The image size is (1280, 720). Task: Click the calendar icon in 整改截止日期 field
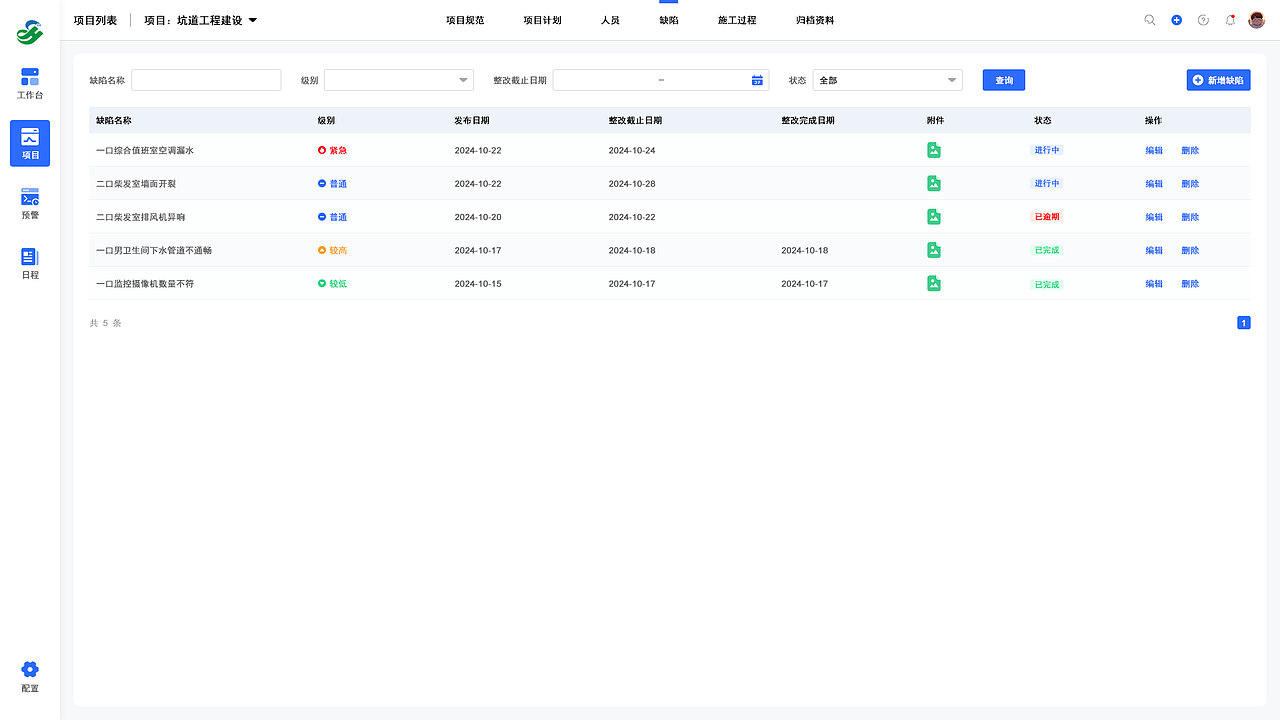757,79
